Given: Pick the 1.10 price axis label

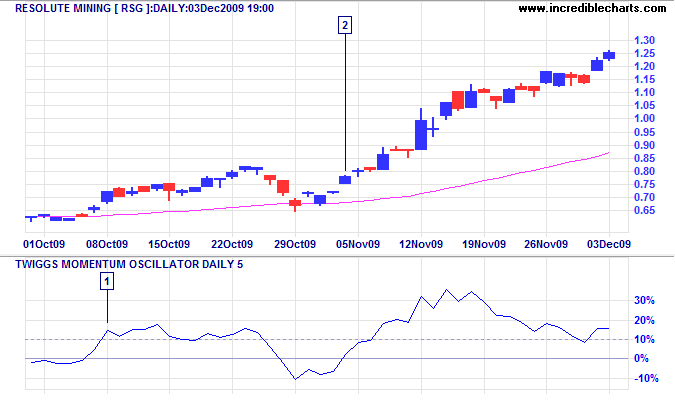Looking at the screenshot, I should tap(644, 92).
